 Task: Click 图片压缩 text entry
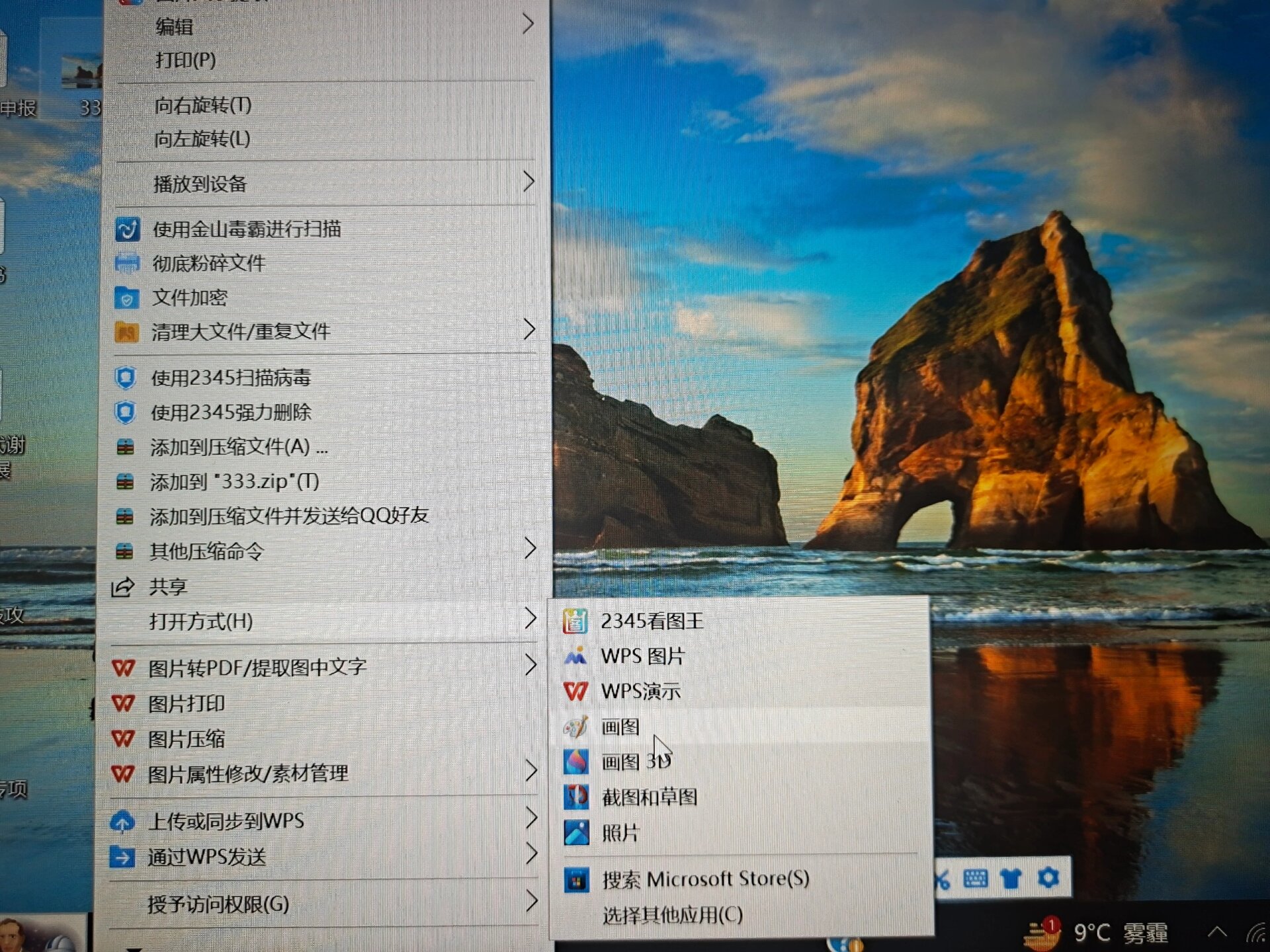tap(187, 739)
